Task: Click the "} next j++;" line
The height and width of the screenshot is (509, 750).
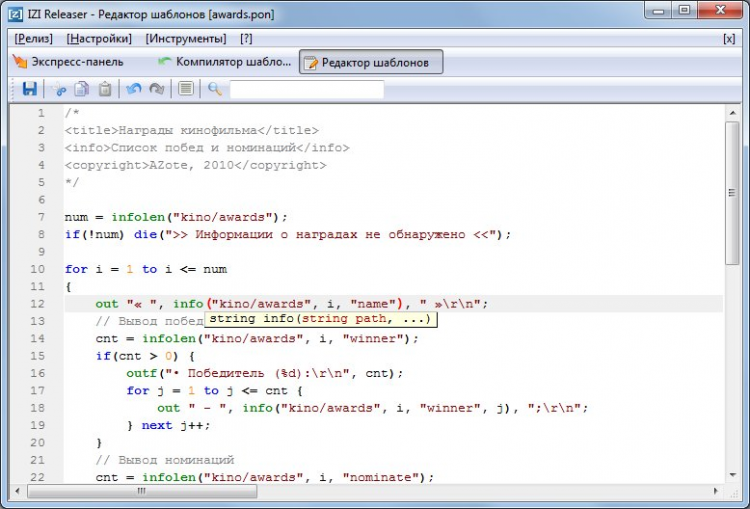Action: 168,425
